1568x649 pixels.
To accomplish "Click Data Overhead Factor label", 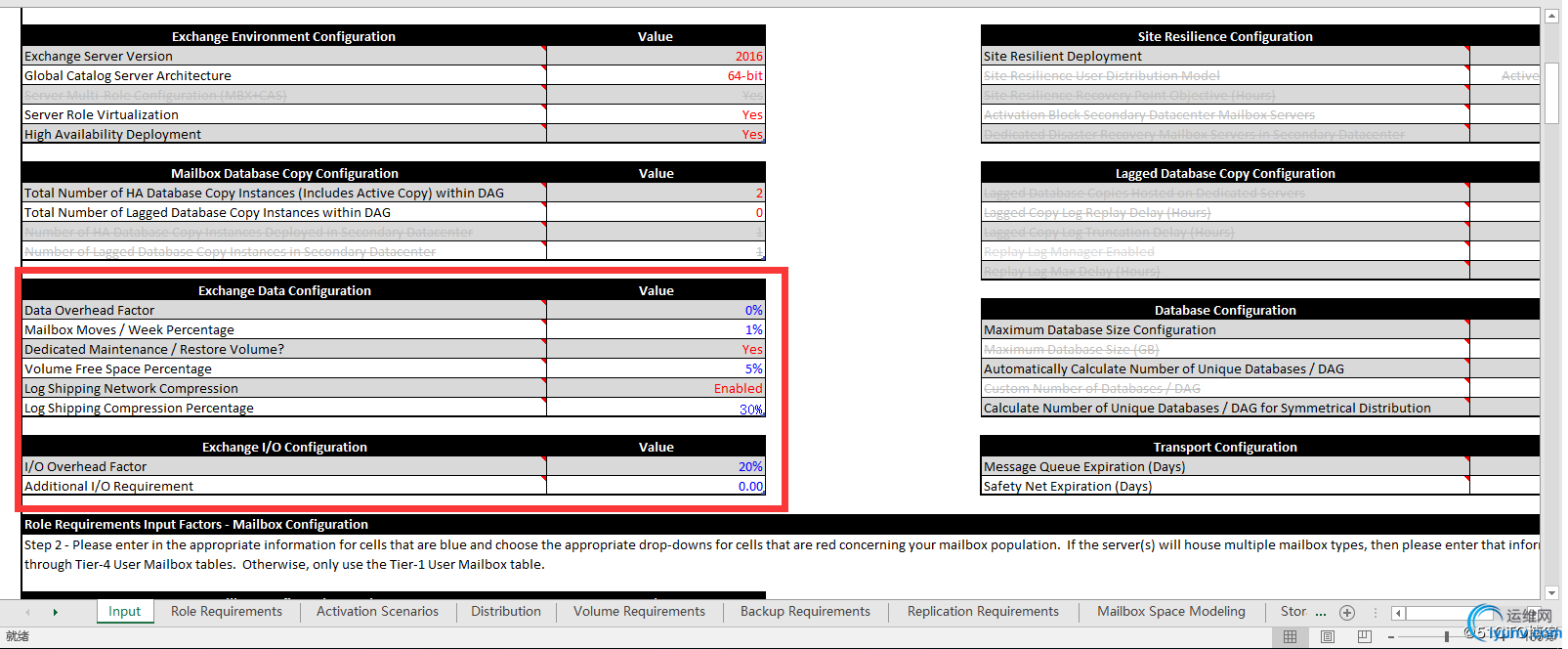I will click(89, 311).
